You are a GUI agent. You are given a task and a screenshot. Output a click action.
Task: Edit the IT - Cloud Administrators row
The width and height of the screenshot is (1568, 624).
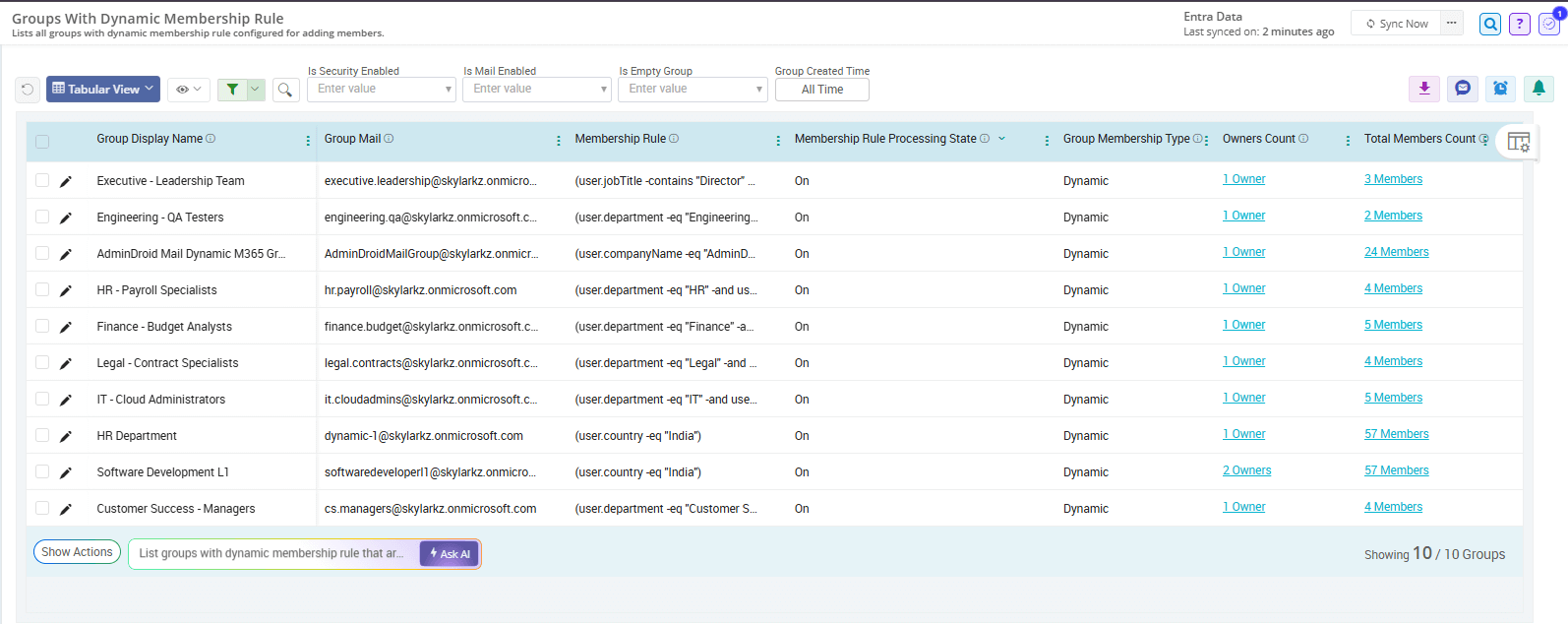tap(66, 400)
